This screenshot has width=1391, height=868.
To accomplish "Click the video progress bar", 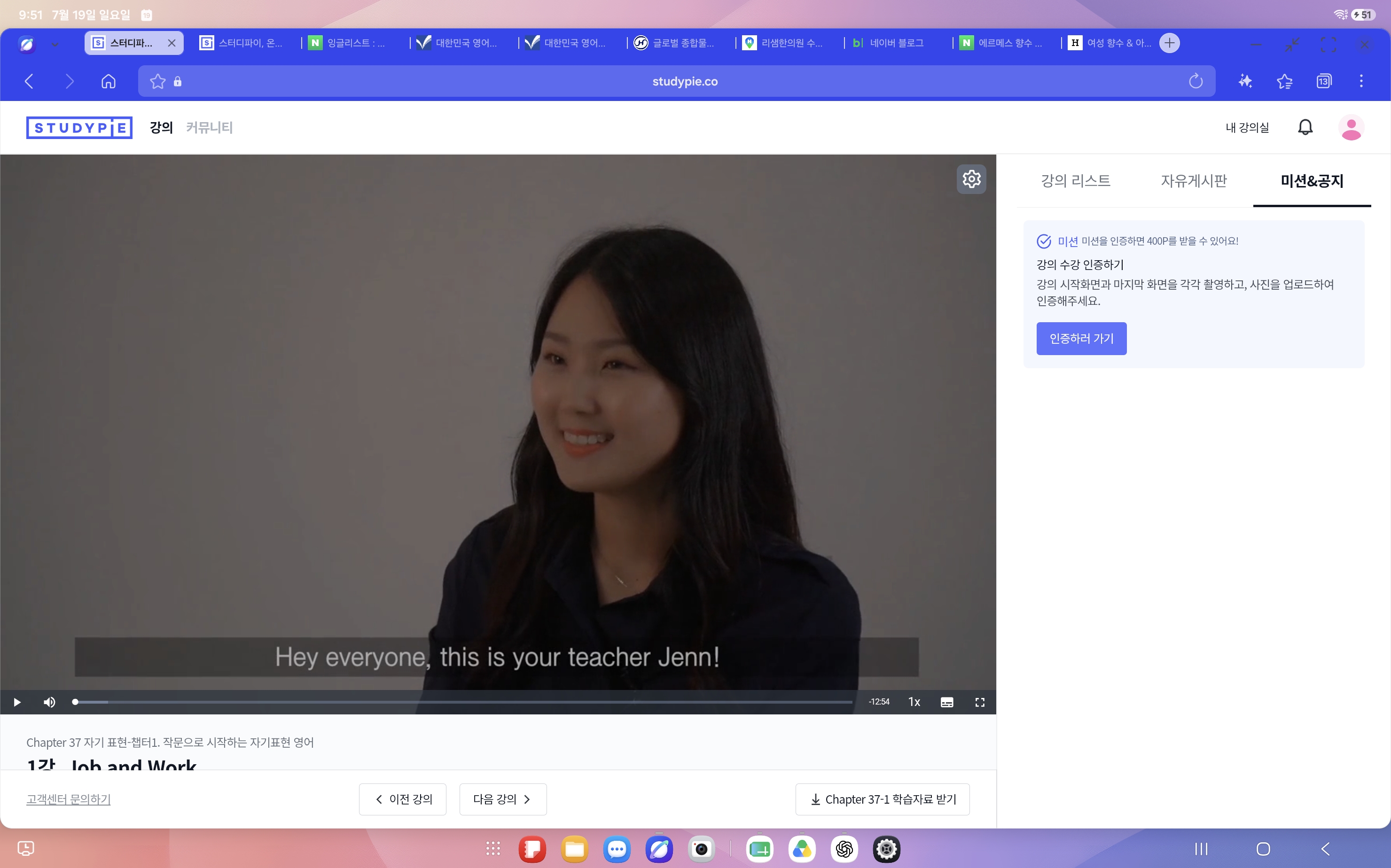I will pos(463,702).
